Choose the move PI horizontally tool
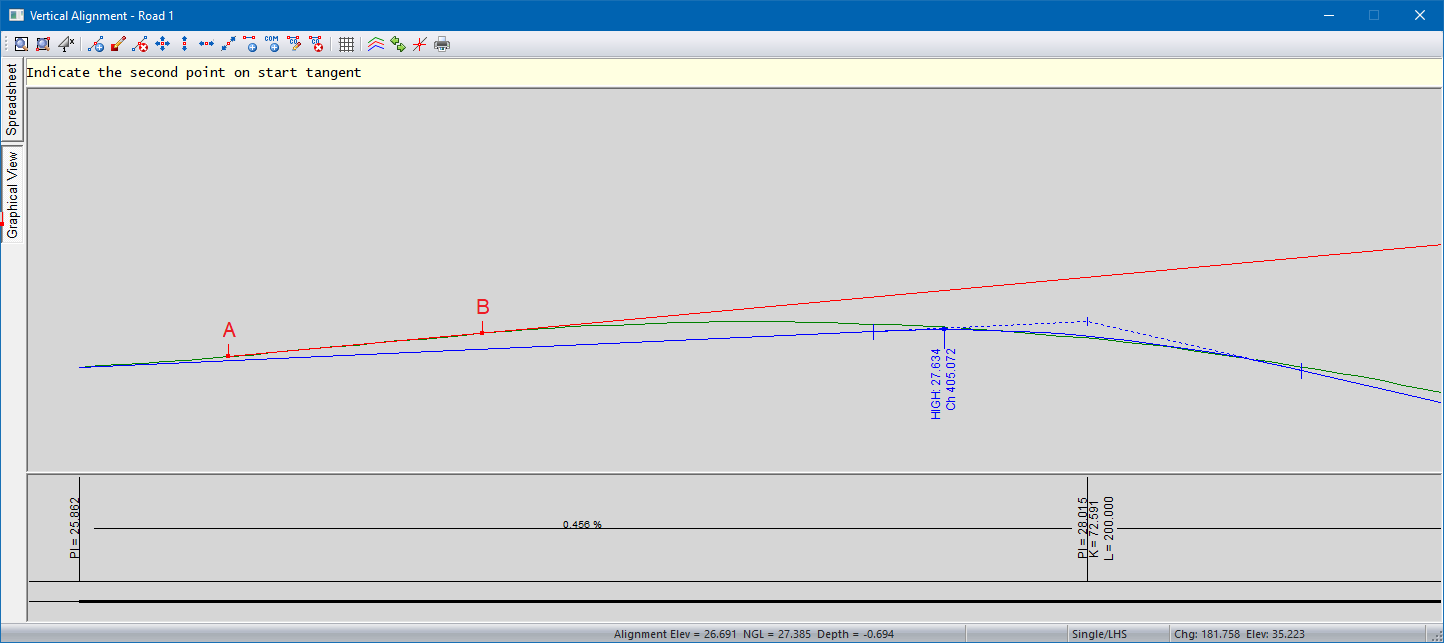 (x=206, y=44)
